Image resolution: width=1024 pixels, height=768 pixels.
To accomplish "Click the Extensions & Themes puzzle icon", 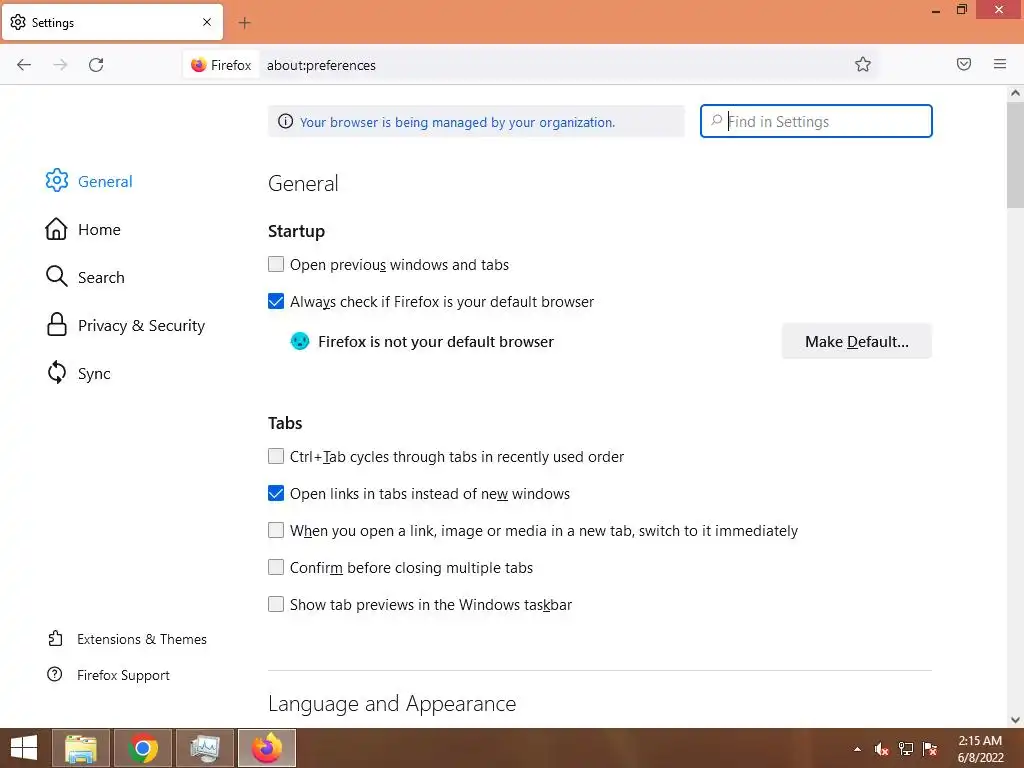I will pyautogui.click(x=56, y=638).
